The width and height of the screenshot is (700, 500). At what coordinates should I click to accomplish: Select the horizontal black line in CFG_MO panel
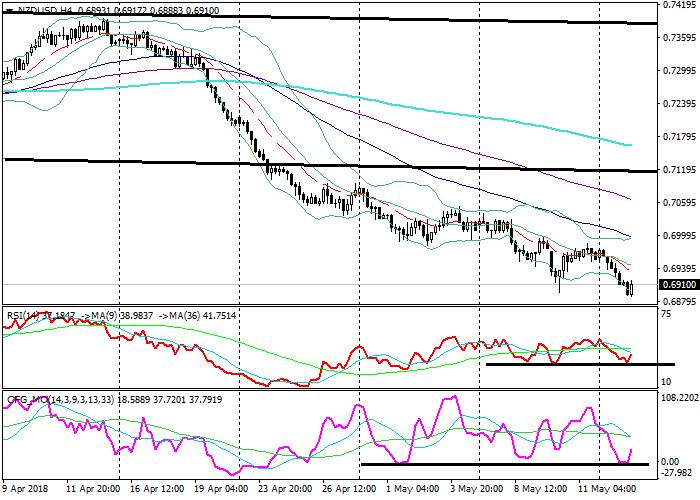[x=500, y=463]
